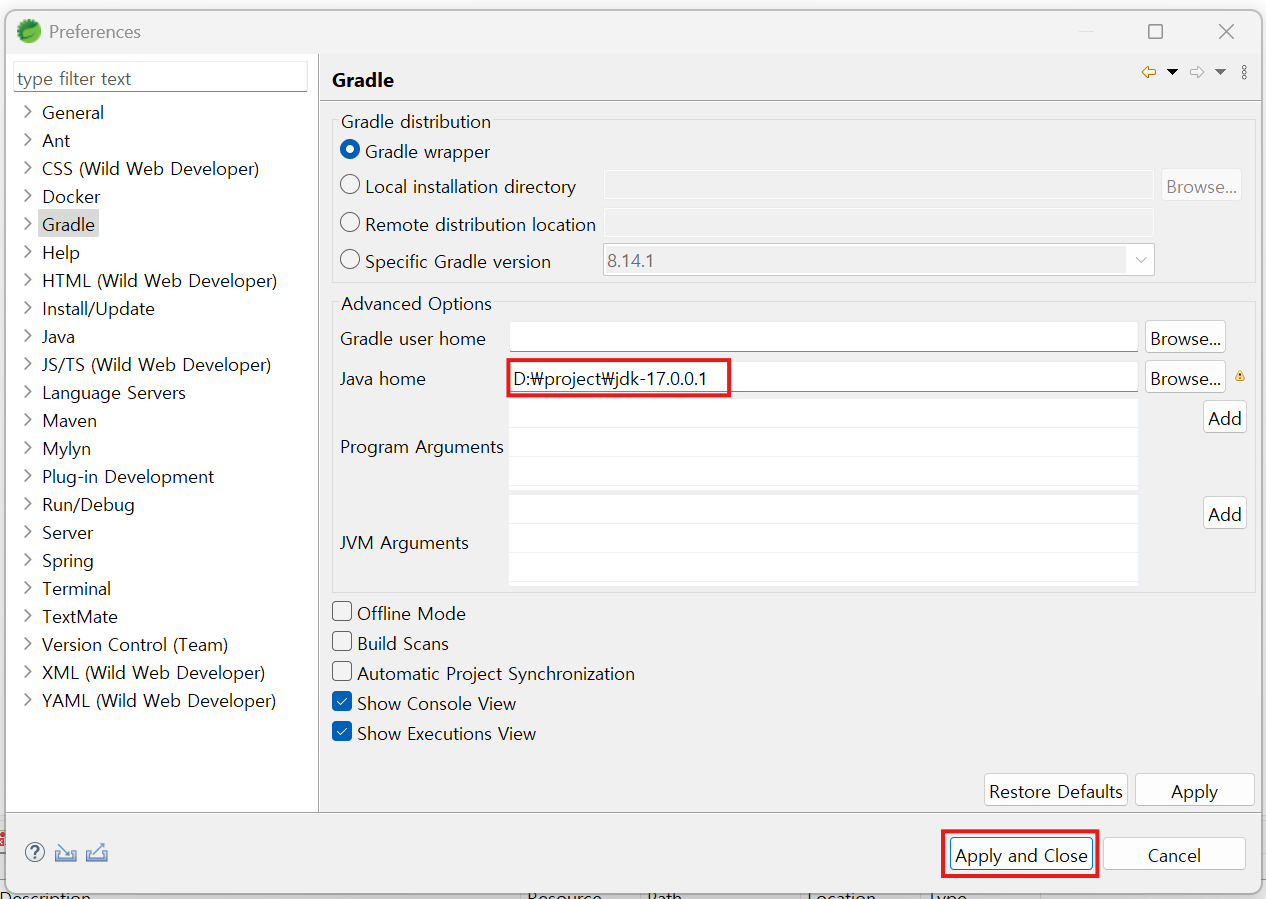Viewport: 1266px width, 899px height.
Task: Select the Gradle wrapper radio button
Action: click(350, 150)
